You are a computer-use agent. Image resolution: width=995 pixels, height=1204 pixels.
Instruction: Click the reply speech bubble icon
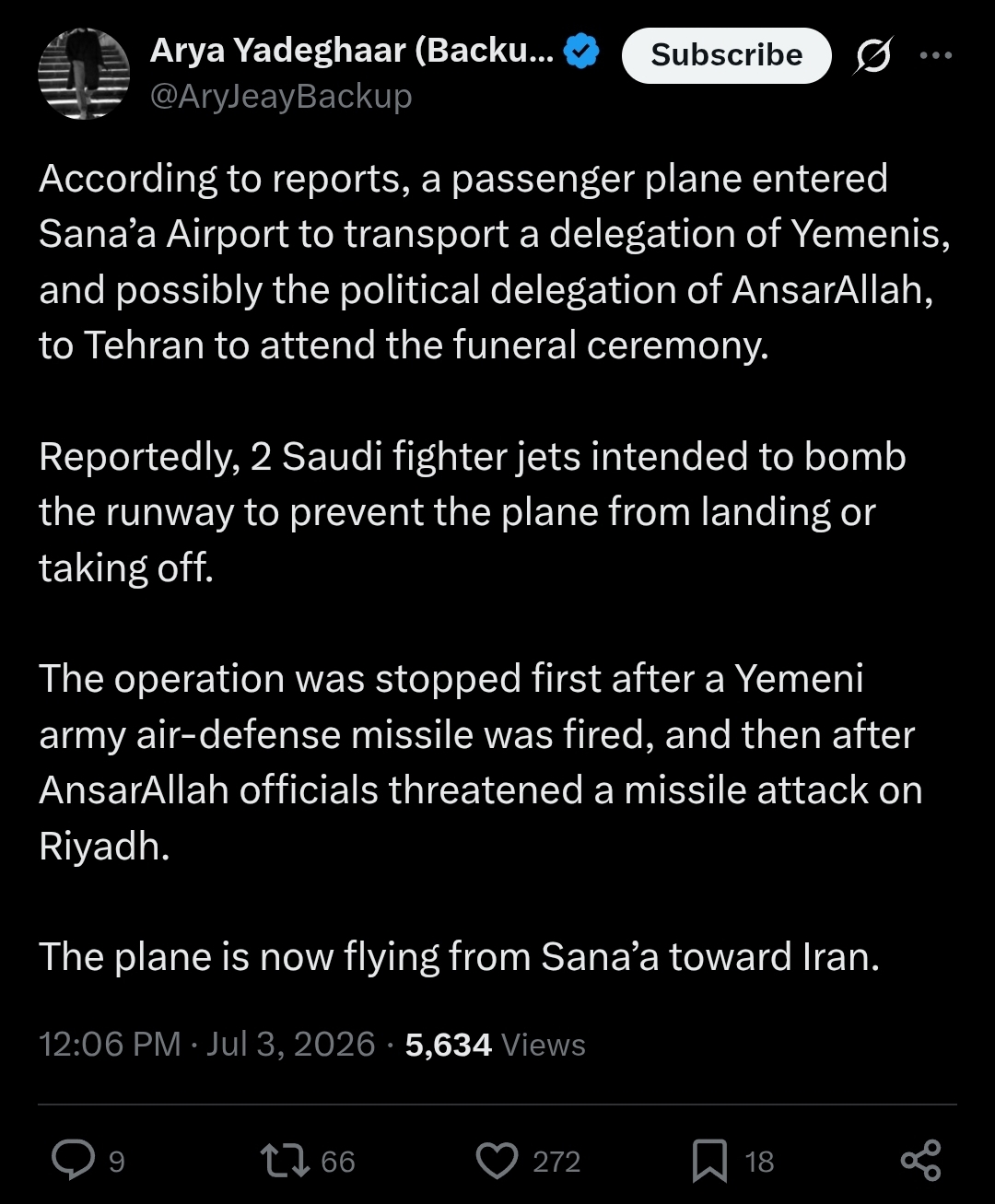tap(73, 1160)
